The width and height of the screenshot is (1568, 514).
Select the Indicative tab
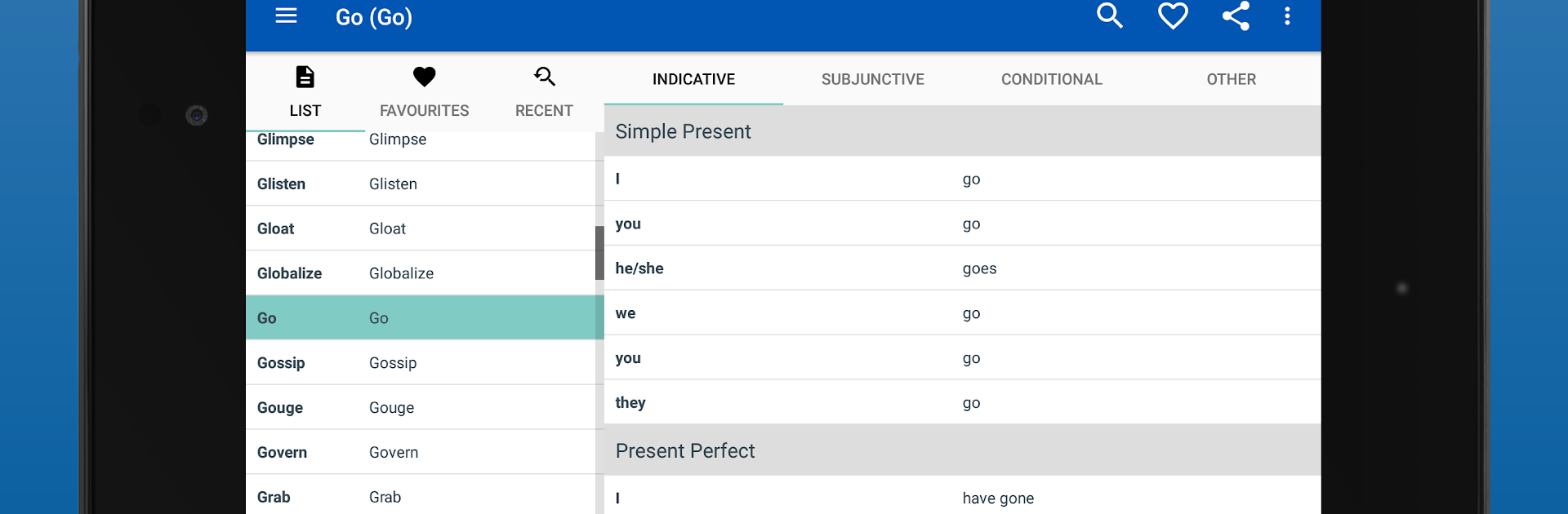pyautogui.click(x=693, y=79)
